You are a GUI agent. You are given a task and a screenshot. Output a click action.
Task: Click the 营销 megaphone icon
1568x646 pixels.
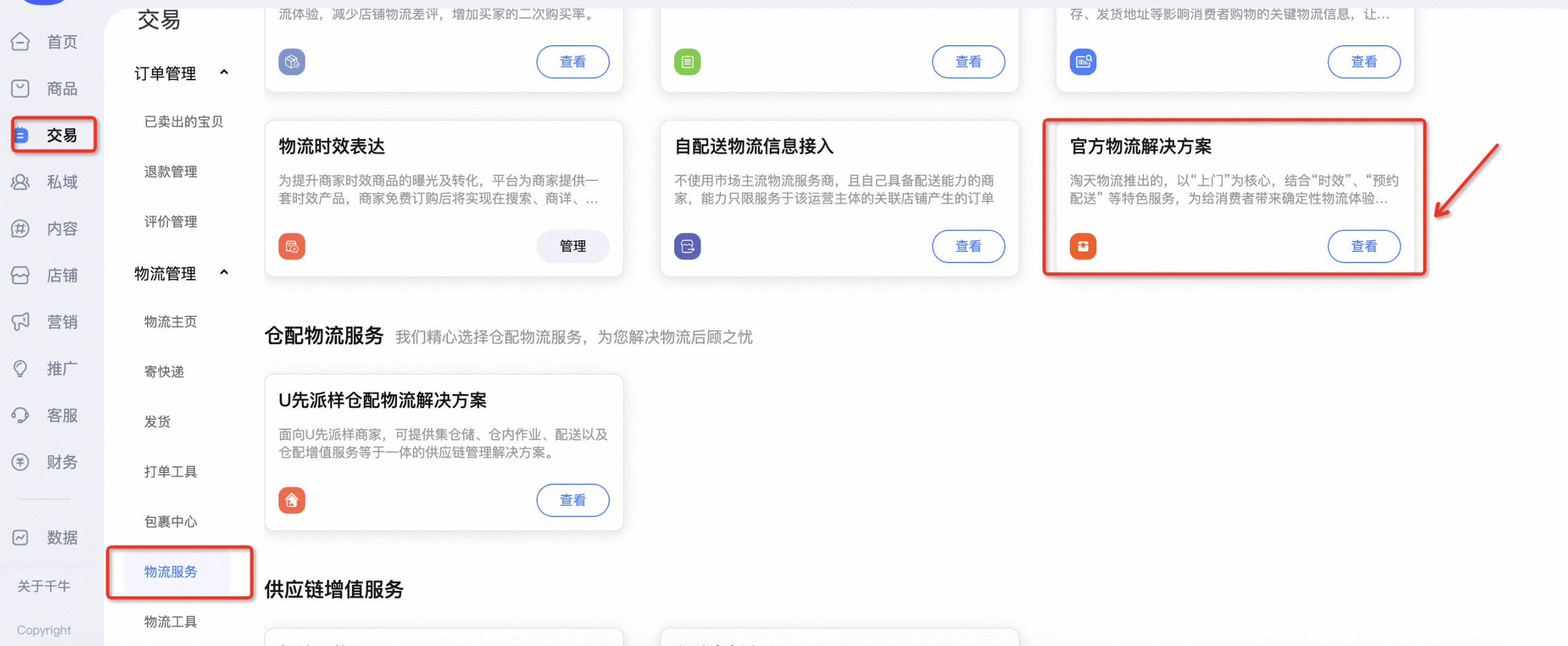tap(20, 322)
